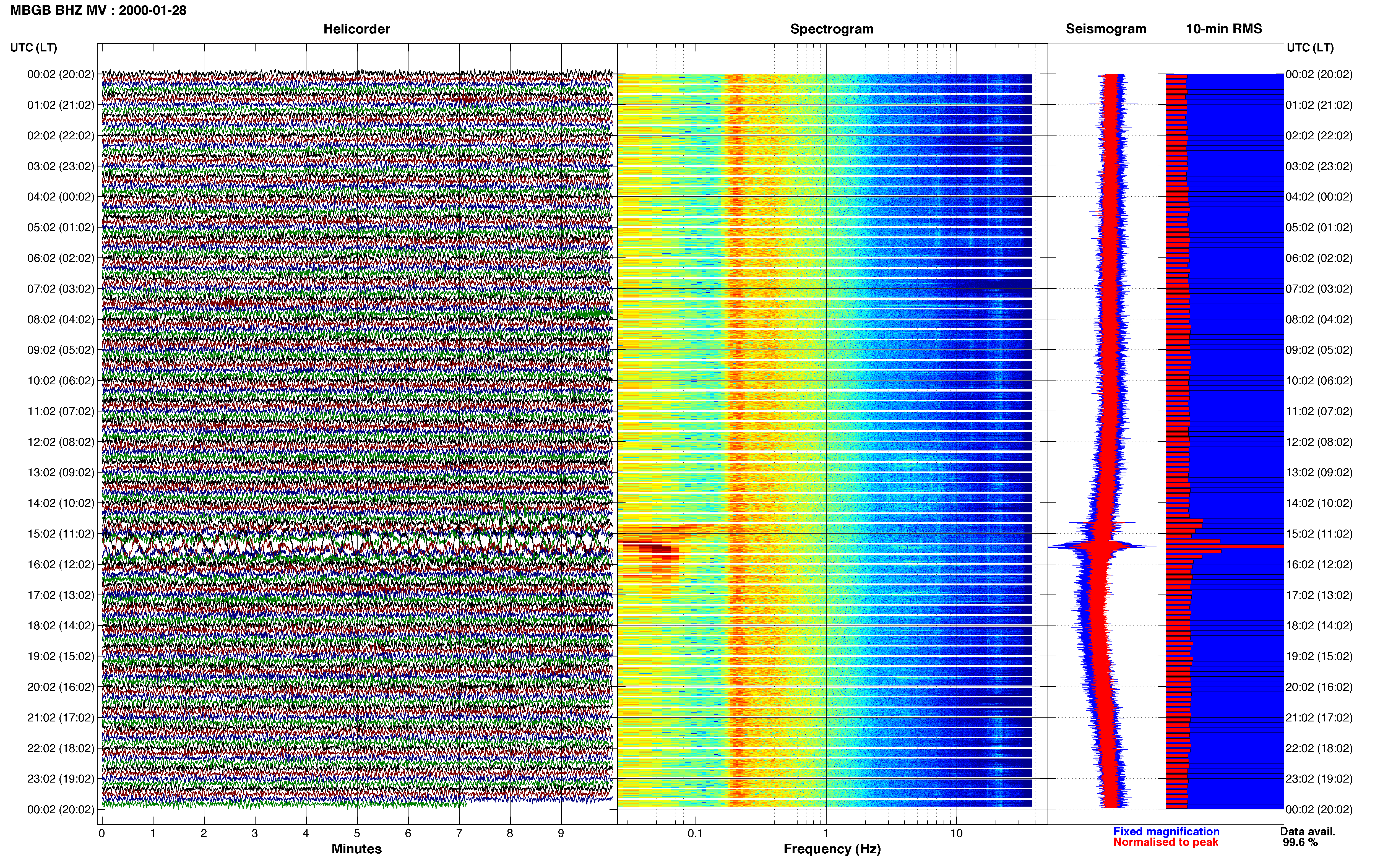Click left time label '14:02 (10:02)'
The image size is (1388, 868).
point(60,504)
